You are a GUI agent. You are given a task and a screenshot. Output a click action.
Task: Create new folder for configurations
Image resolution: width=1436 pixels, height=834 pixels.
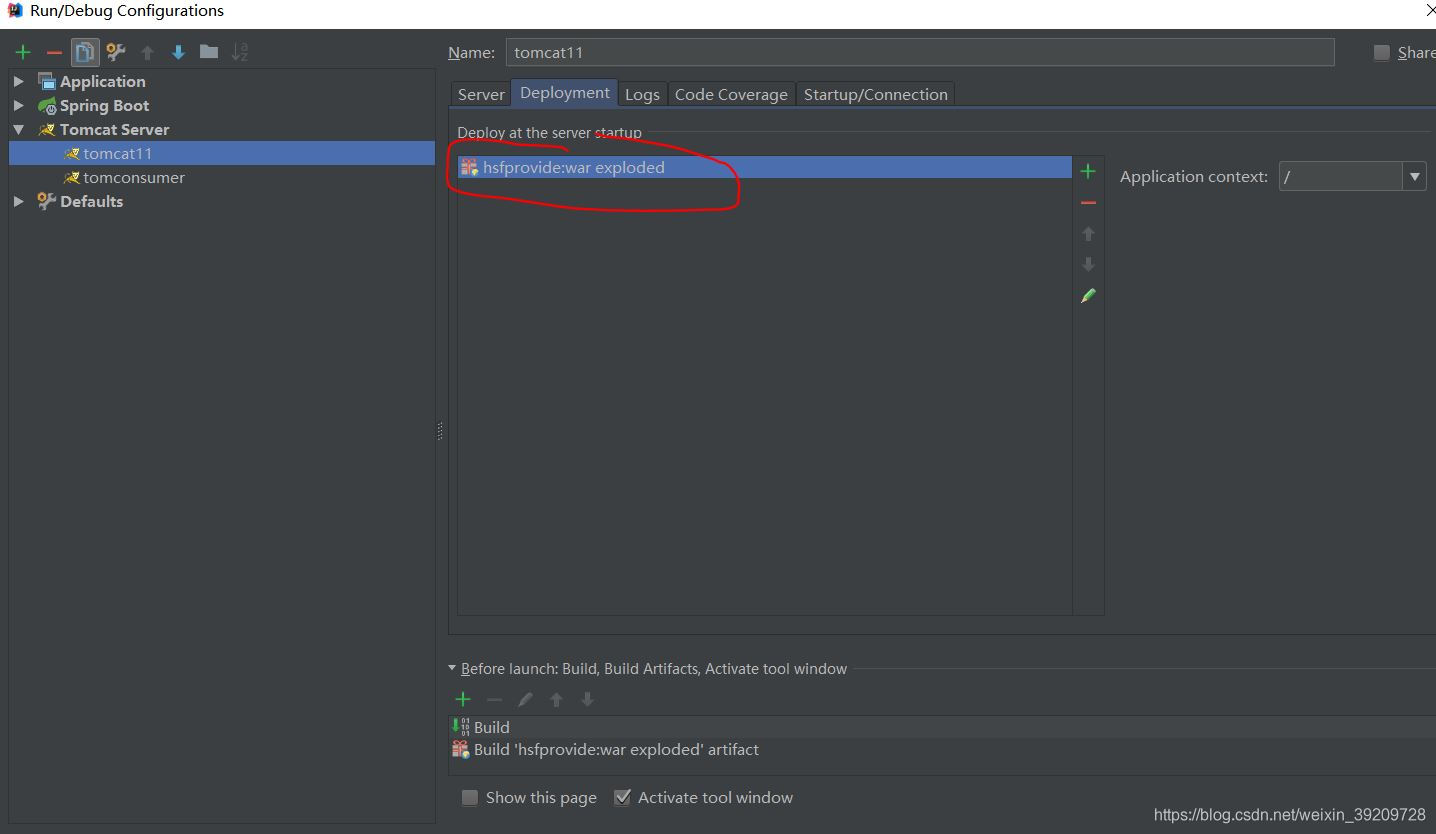coord(209,51)
